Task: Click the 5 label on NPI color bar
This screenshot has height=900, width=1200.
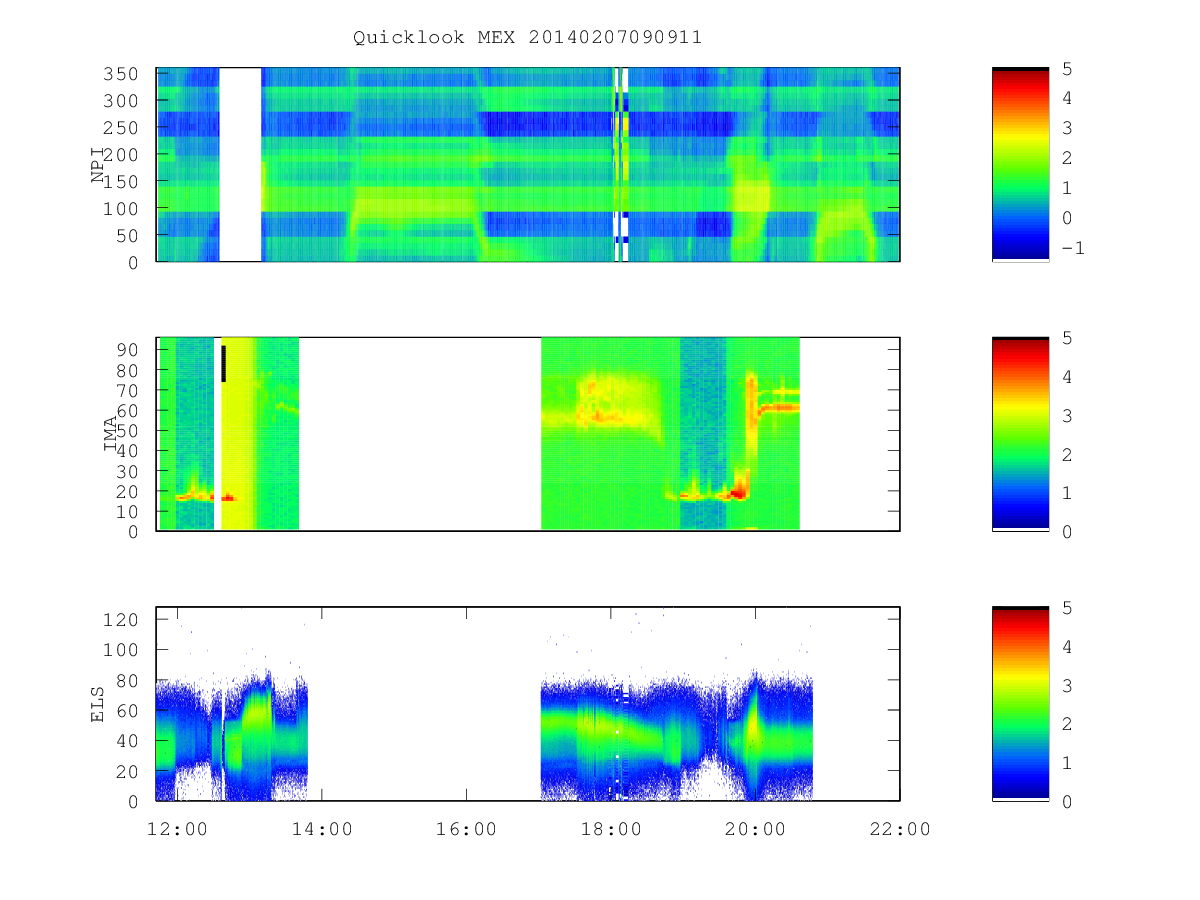Action: point(1067,68)
